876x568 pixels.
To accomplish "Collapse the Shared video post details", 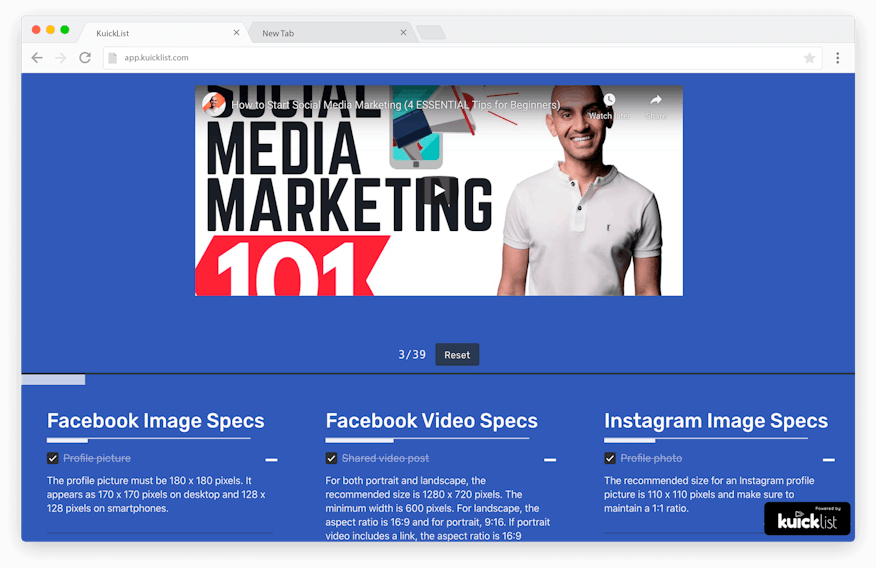I will point(550,460).
